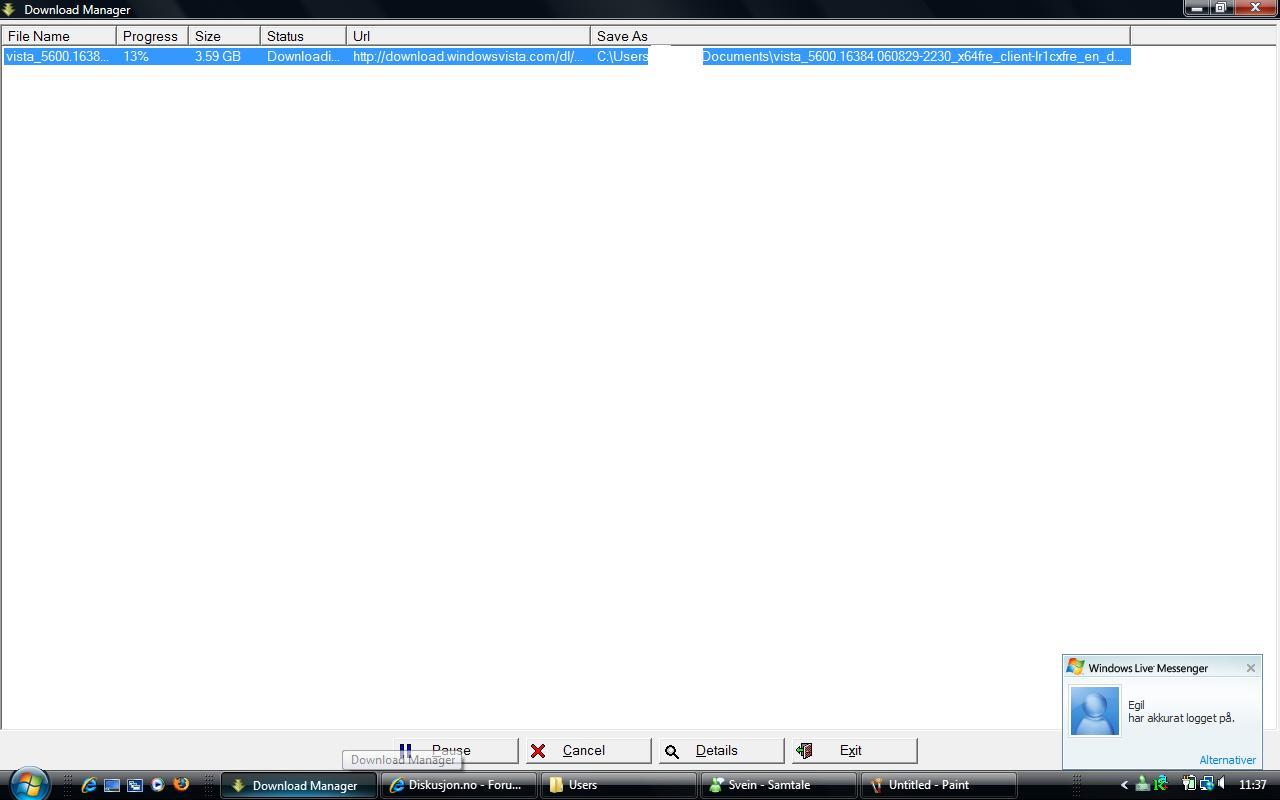Viewport: 1280px width, 800px height.
Task: Click the Downloadi... status cell
Action: [303, 56]
